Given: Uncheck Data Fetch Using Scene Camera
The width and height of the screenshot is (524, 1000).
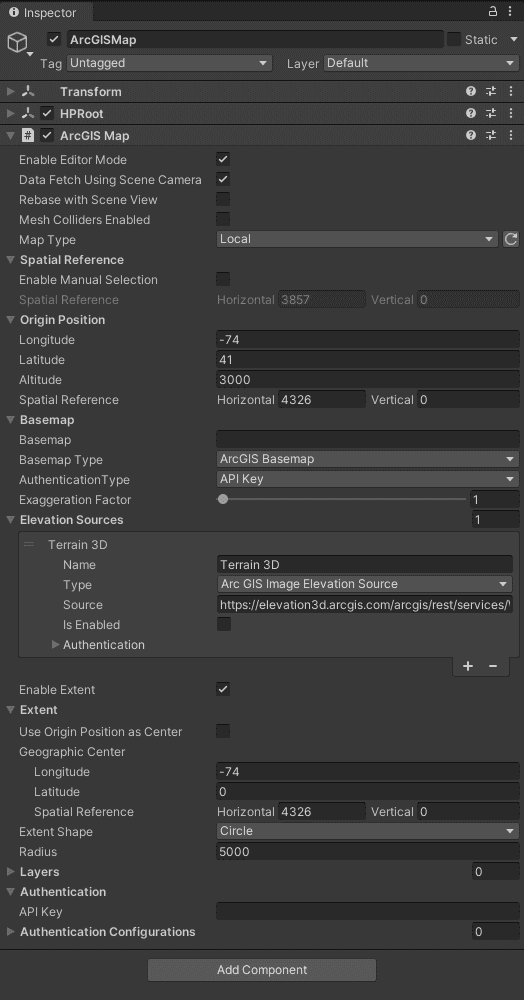Looking at the screenshot, I should [x=223, y=179].
